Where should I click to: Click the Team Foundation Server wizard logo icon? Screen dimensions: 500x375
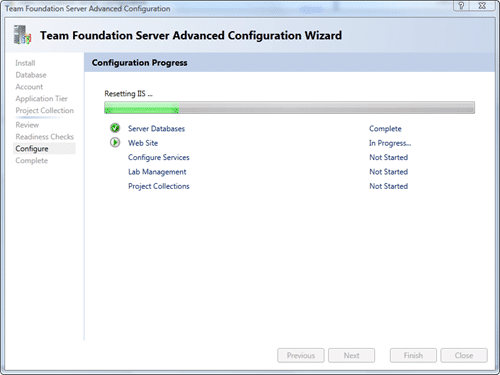[22, 35]
